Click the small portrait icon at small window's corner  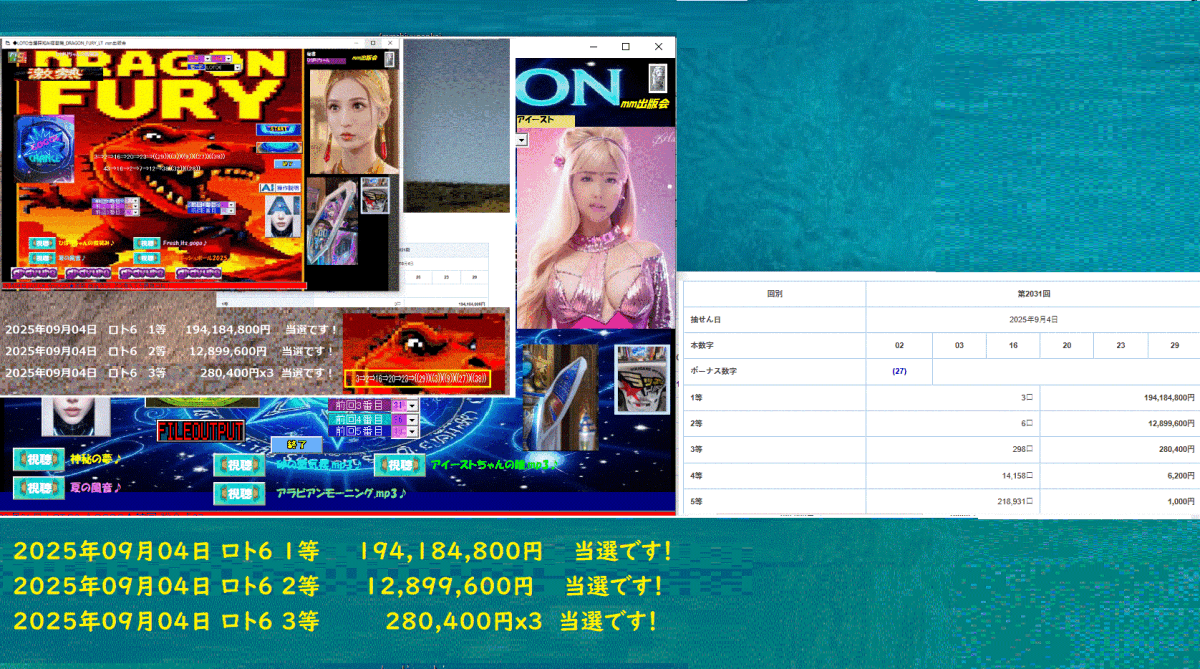(389, 59)
